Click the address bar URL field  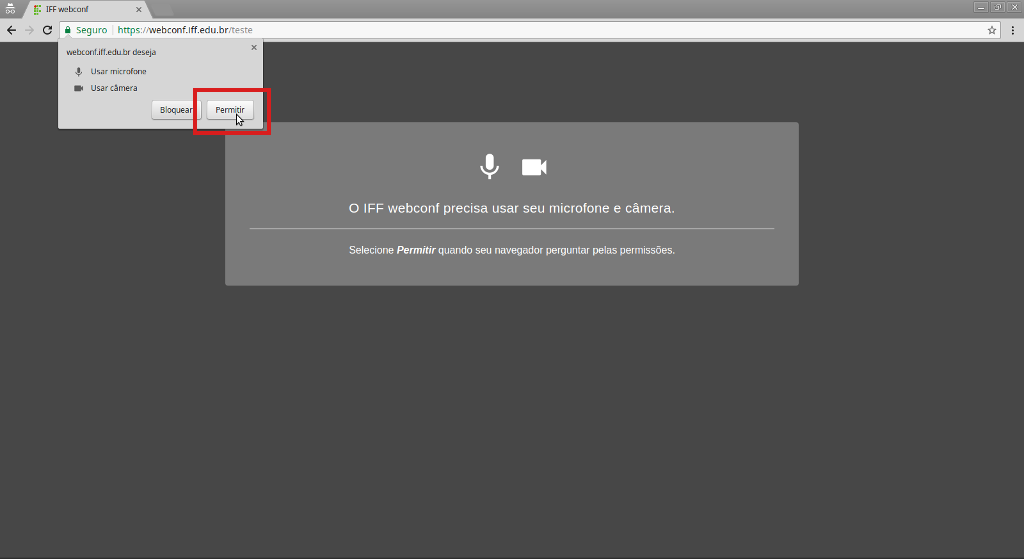(530, 30)
